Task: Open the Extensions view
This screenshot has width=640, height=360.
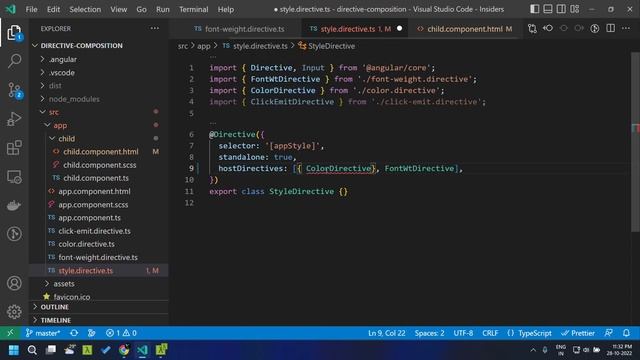Action: [14, 148]
